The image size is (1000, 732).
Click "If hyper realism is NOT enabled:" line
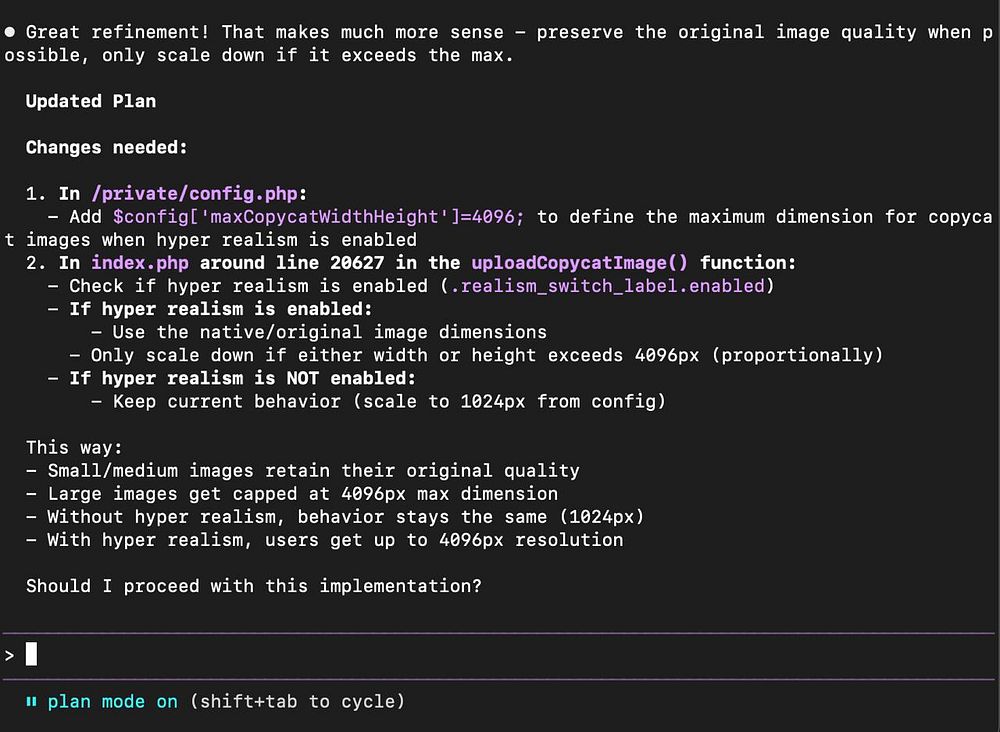[x=242, y=378]
